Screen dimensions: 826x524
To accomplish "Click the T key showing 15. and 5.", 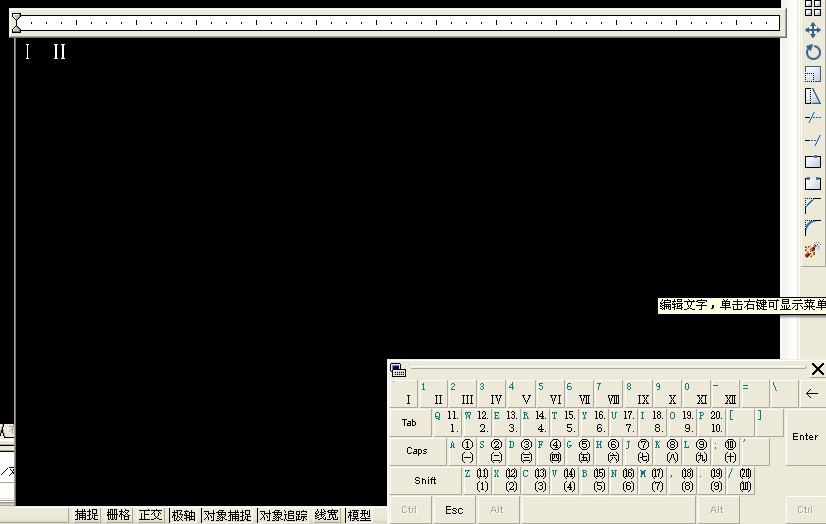I will pos(564,422).
